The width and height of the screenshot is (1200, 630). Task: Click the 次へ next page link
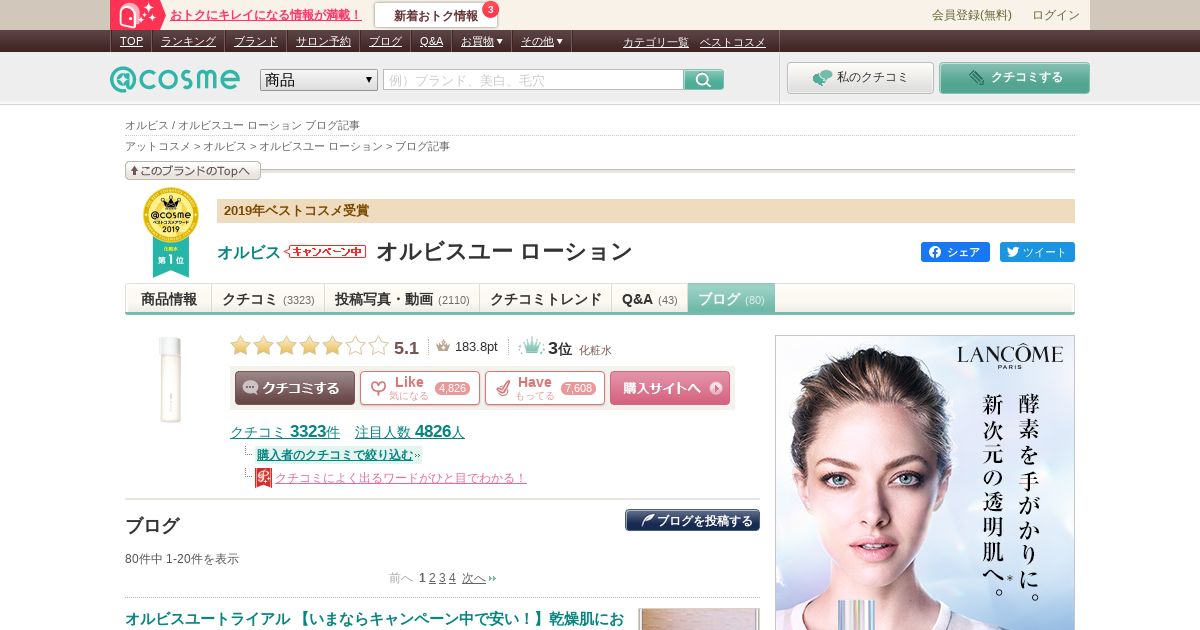(x=474, y=578)
